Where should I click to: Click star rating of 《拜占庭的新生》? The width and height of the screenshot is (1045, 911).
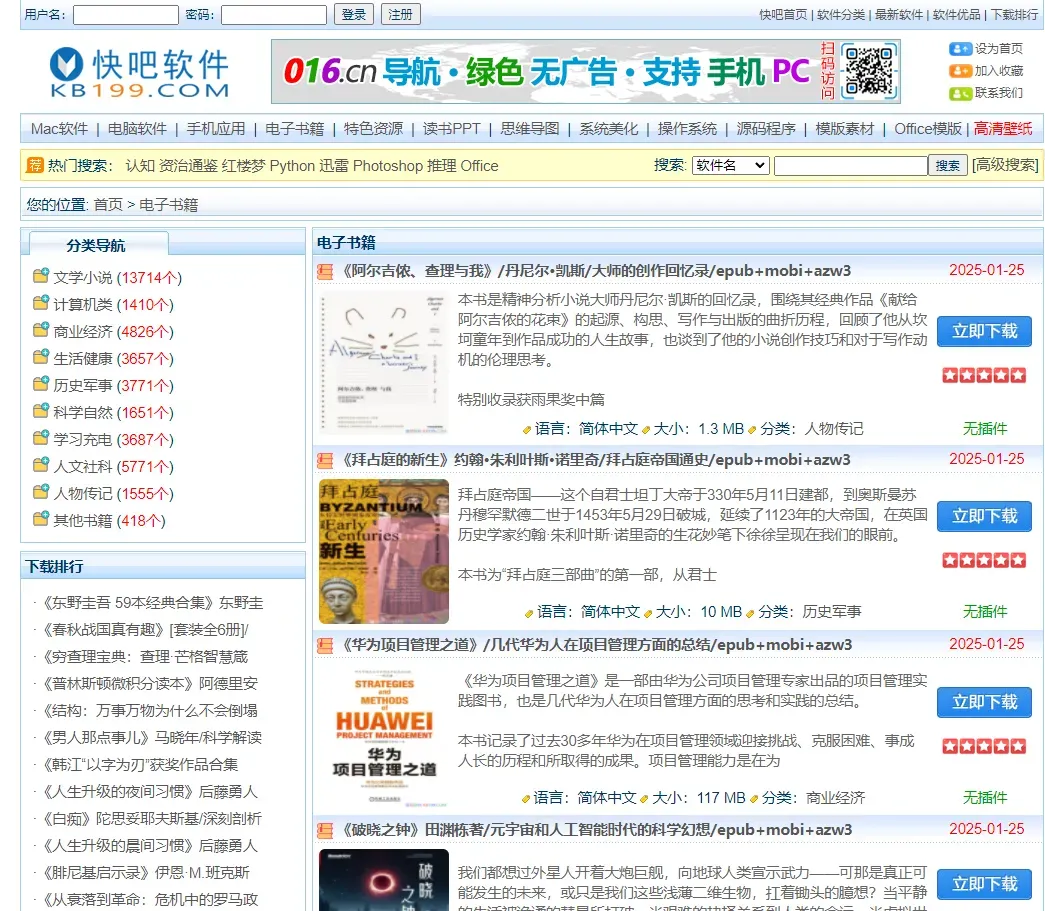pyautogui.click(x=984, y=560)
